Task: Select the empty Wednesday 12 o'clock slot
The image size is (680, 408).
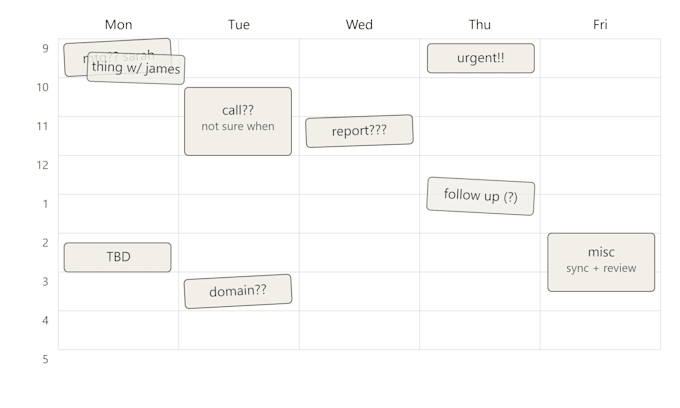Action: [359, 175]
